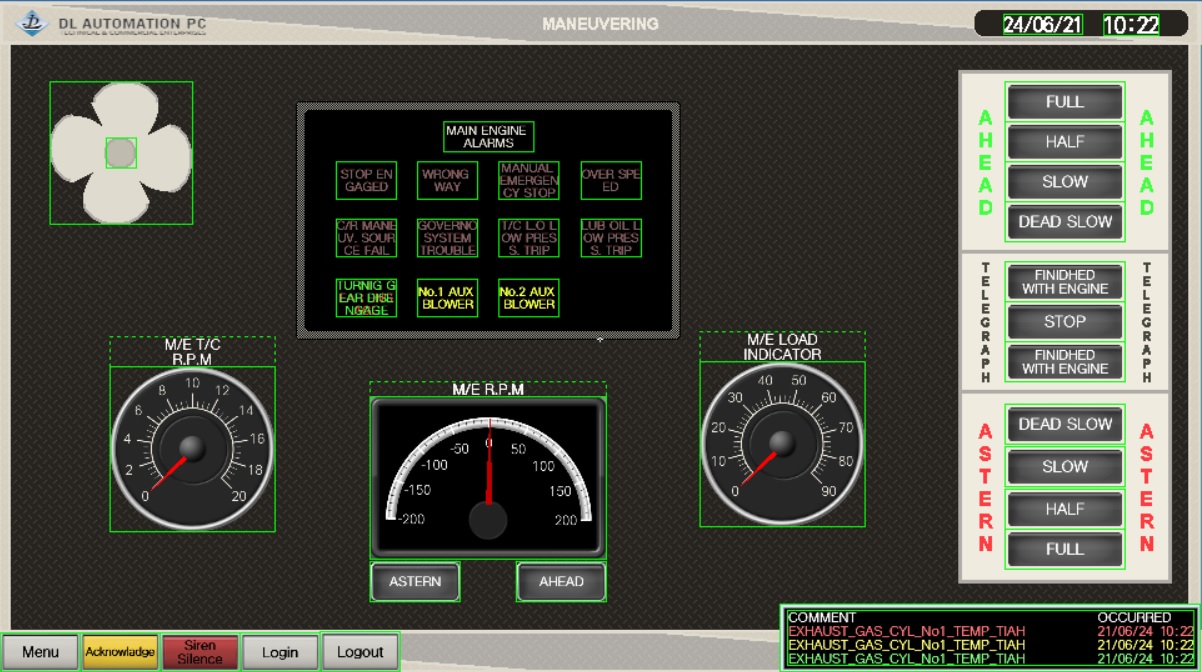This screenshot has width=1202, height=672.
Task: Select the STOP ENGAGED alarm indicator
Action: 366,181
